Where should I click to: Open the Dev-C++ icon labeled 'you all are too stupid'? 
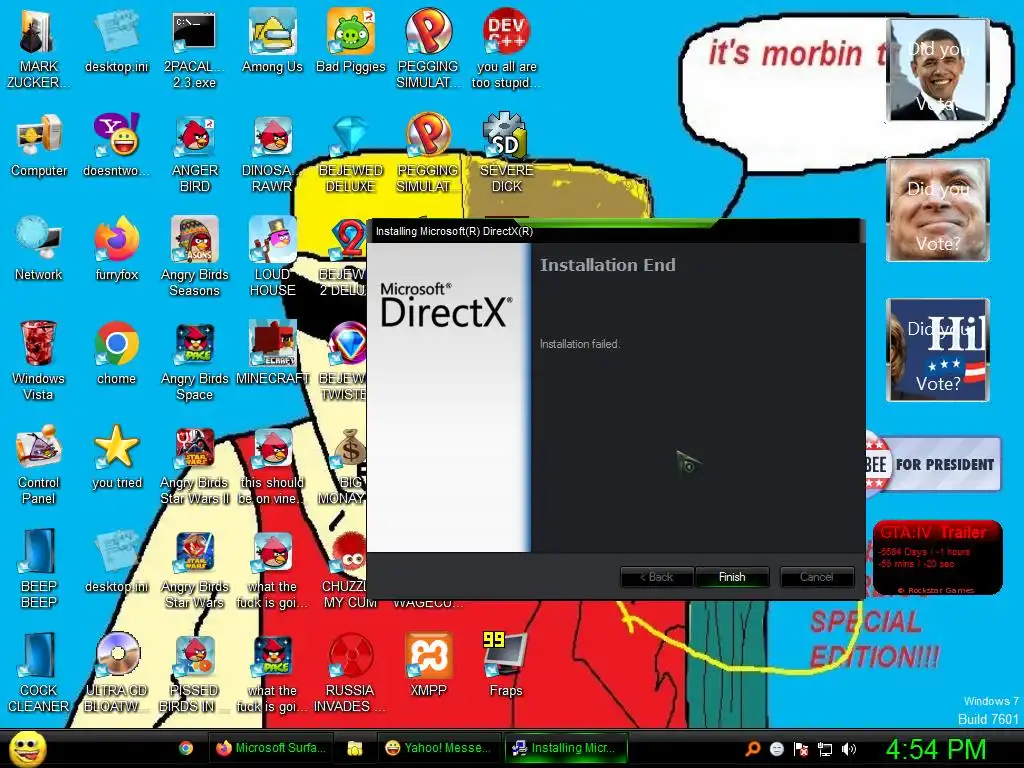(506, 50)
